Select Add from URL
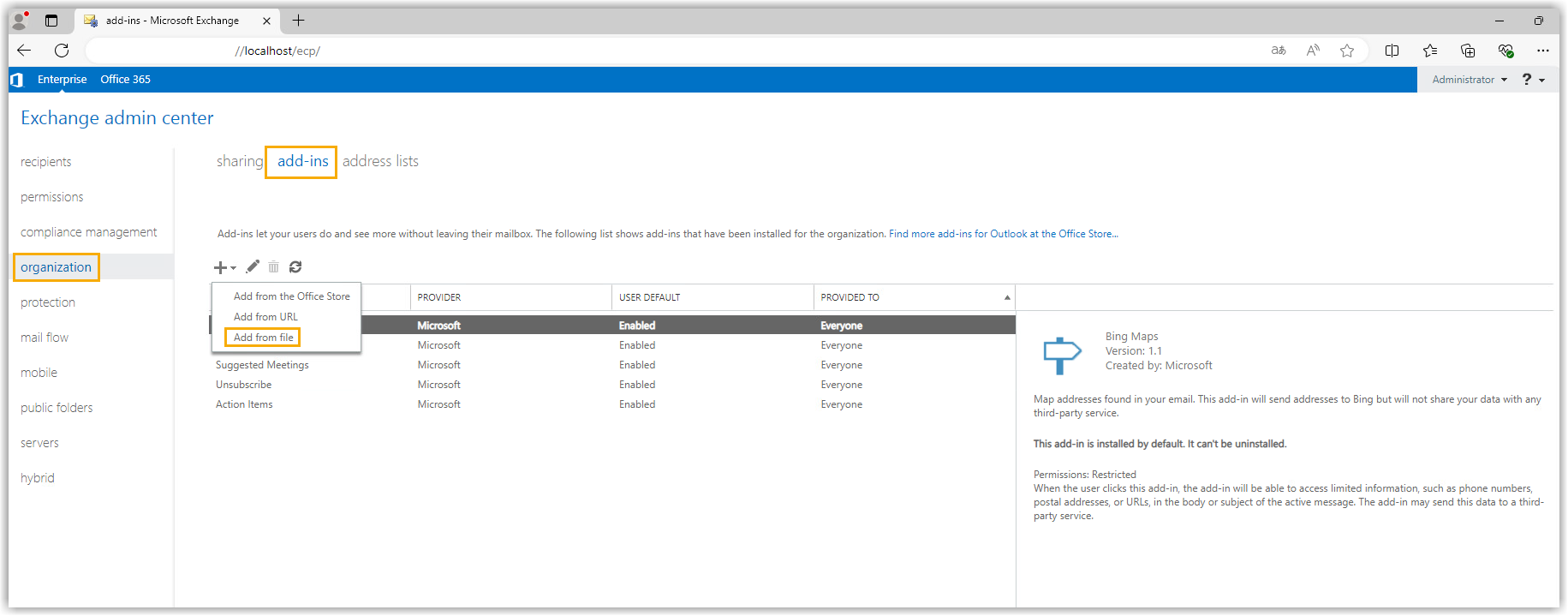The height and width of the screenshot is (616, 1568). click(265, 317)
